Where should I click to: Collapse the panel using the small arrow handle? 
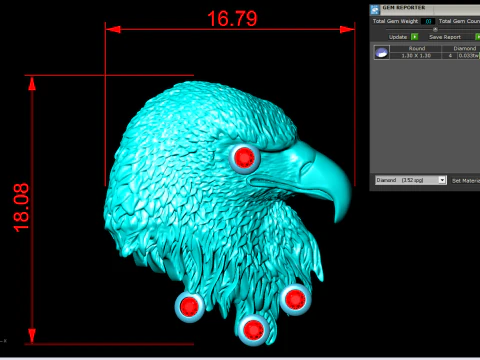[x=435, y=29]
